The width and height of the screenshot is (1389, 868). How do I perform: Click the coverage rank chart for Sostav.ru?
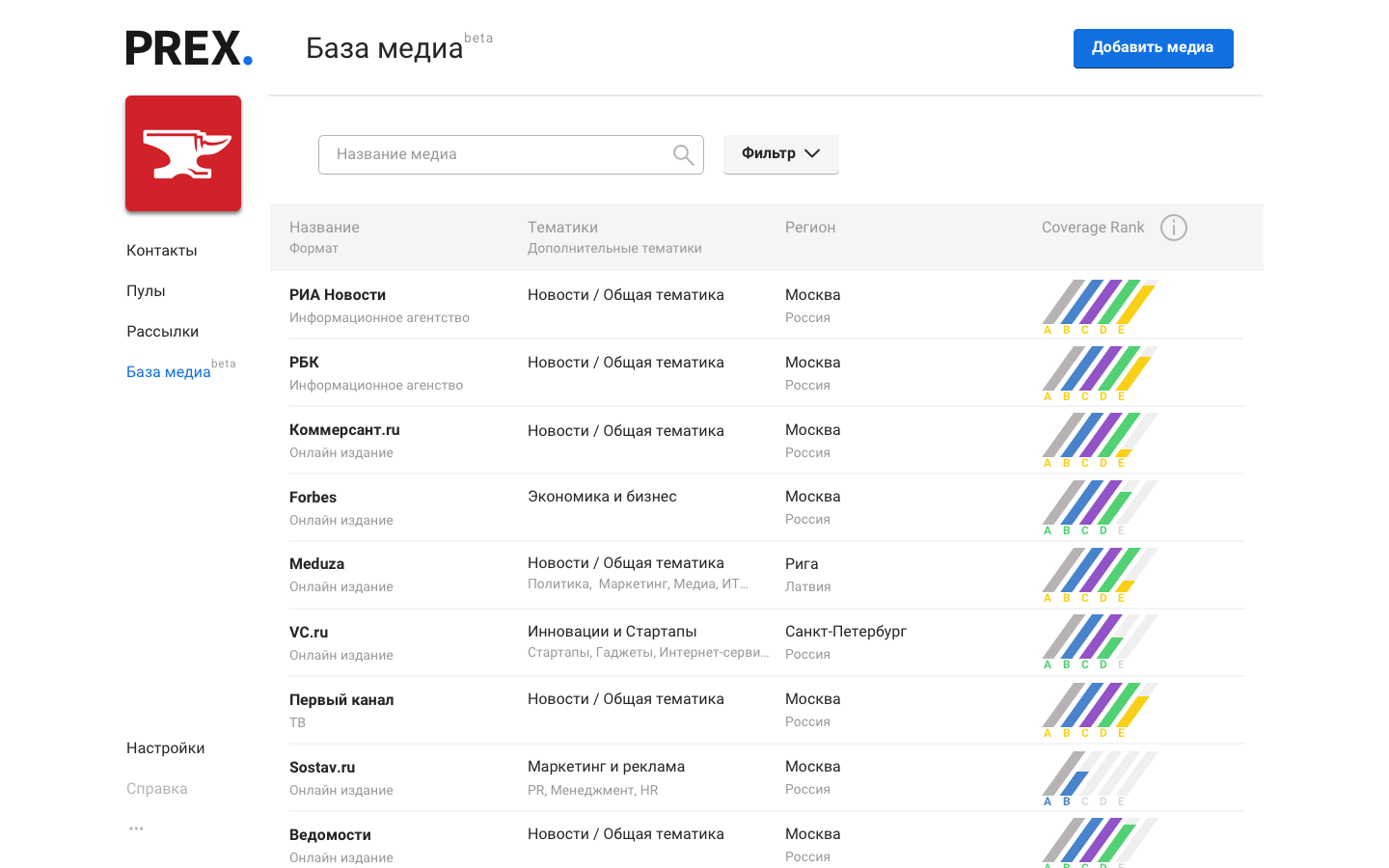pos(1100,778)
